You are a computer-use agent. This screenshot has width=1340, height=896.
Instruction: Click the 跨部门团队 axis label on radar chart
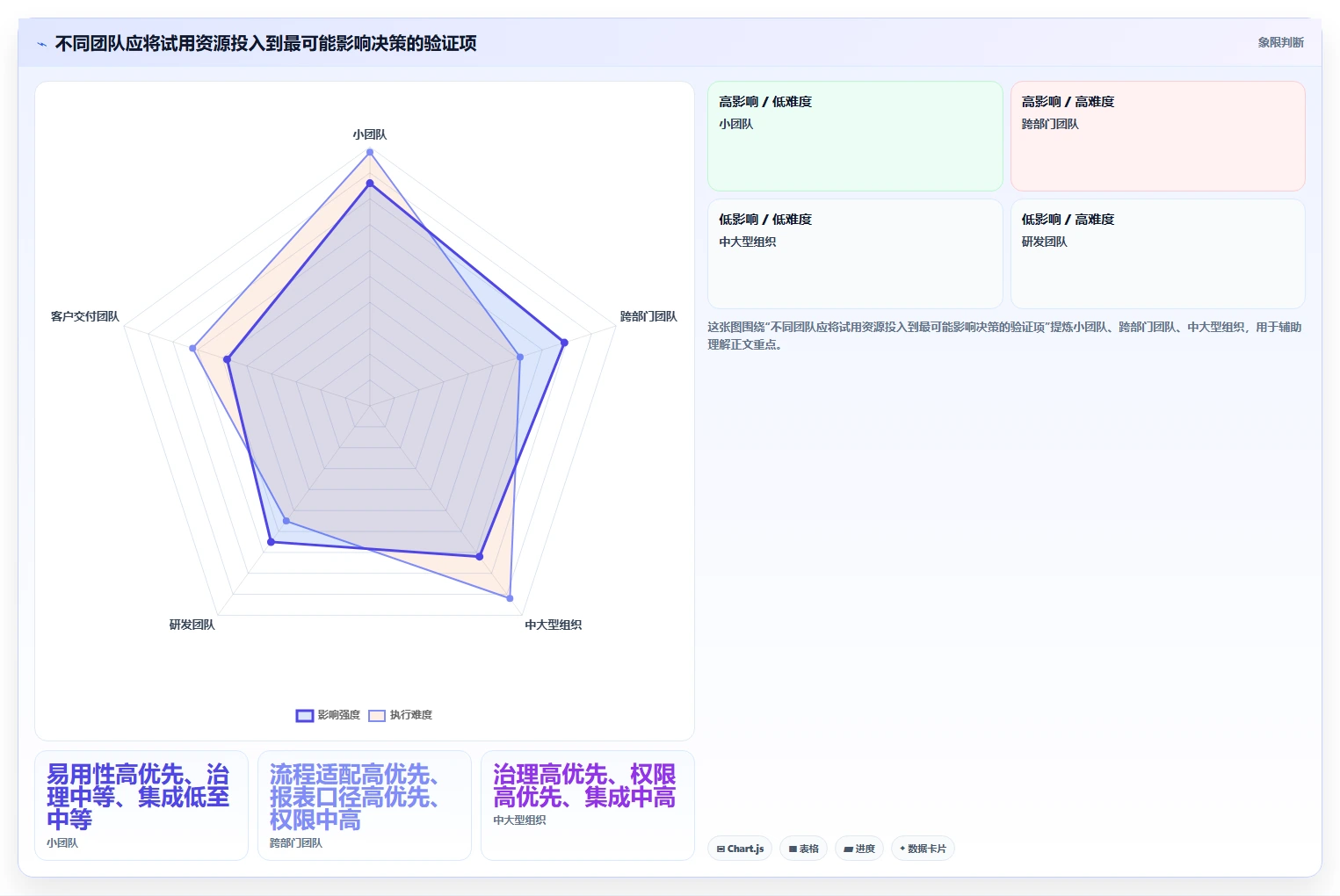(648, 316)
